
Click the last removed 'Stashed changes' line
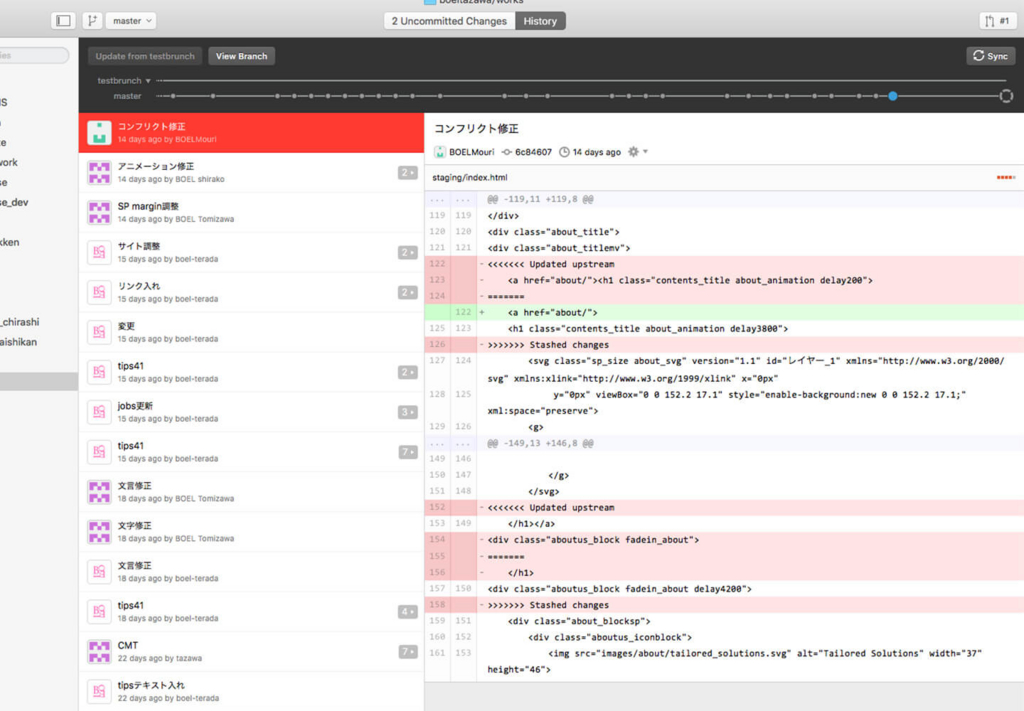724,605
